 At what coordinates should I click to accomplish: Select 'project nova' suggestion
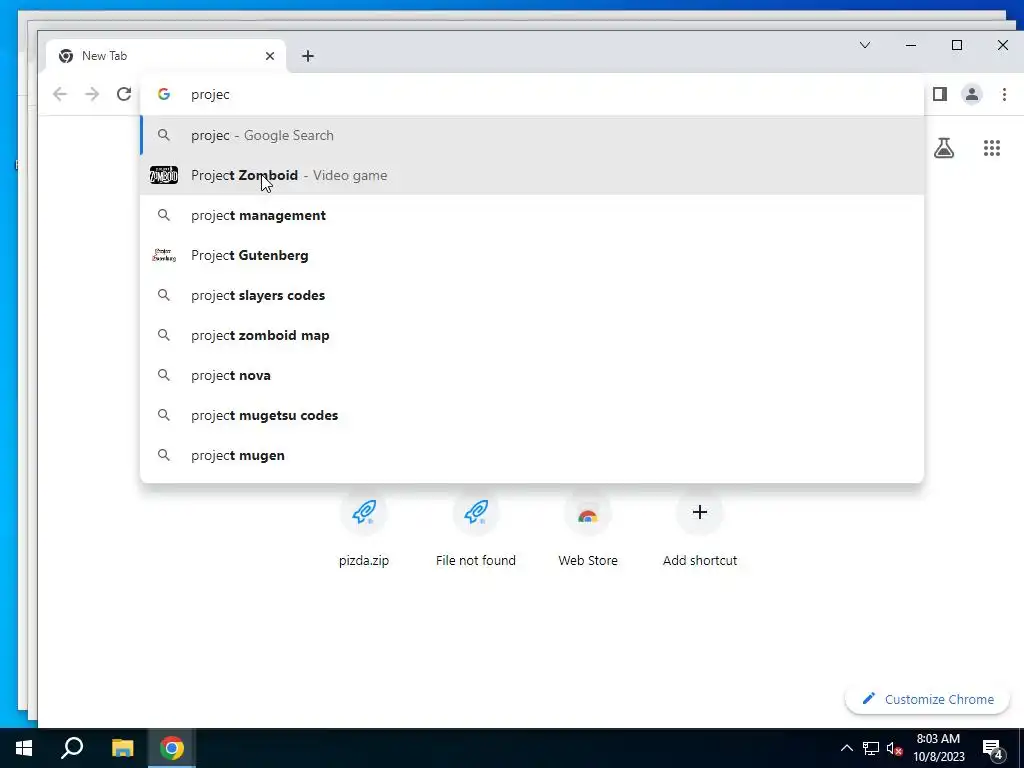pyautogui.click(x=532, y=376)
